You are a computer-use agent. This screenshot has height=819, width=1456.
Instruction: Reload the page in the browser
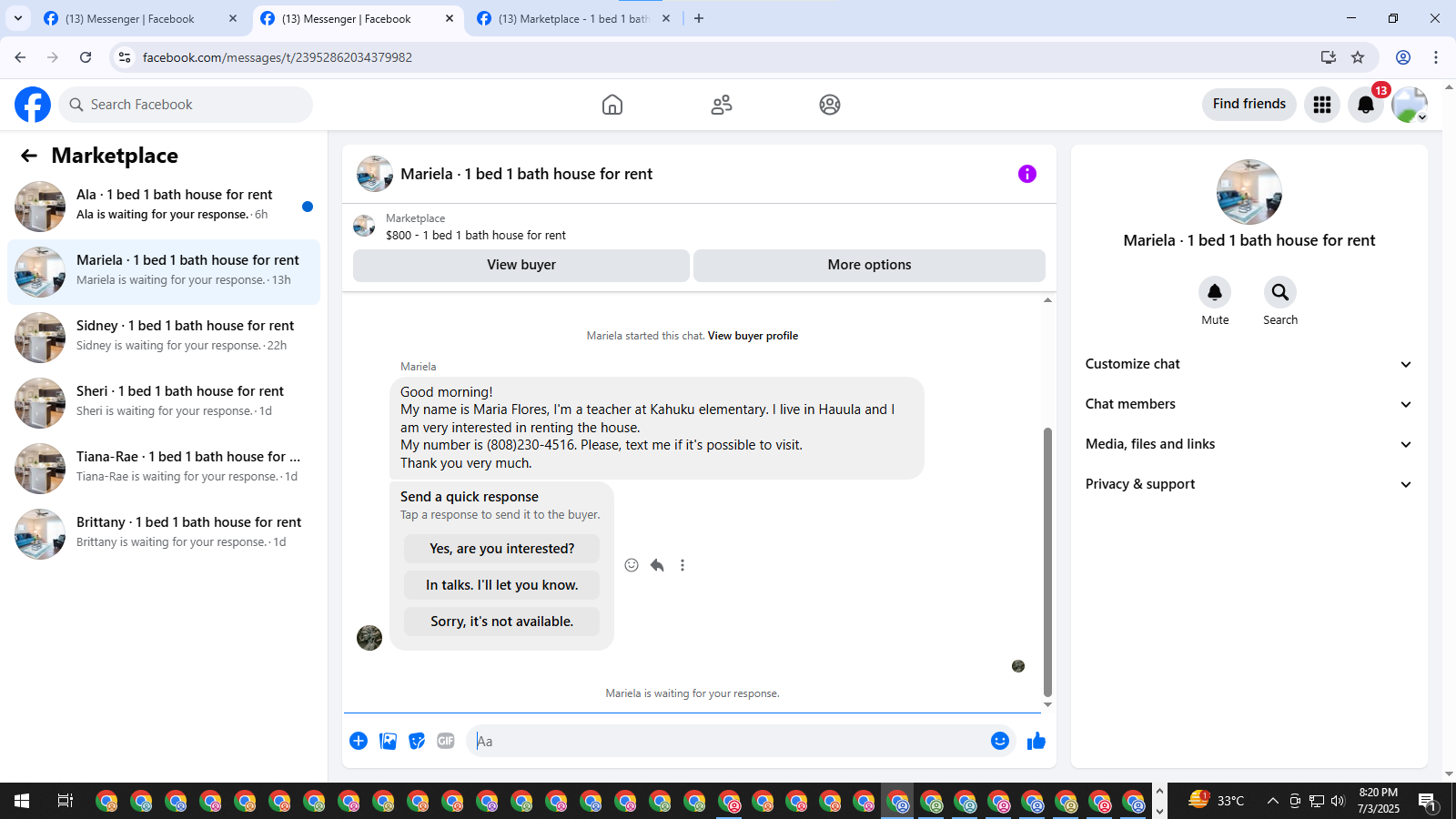coord(86,57)
